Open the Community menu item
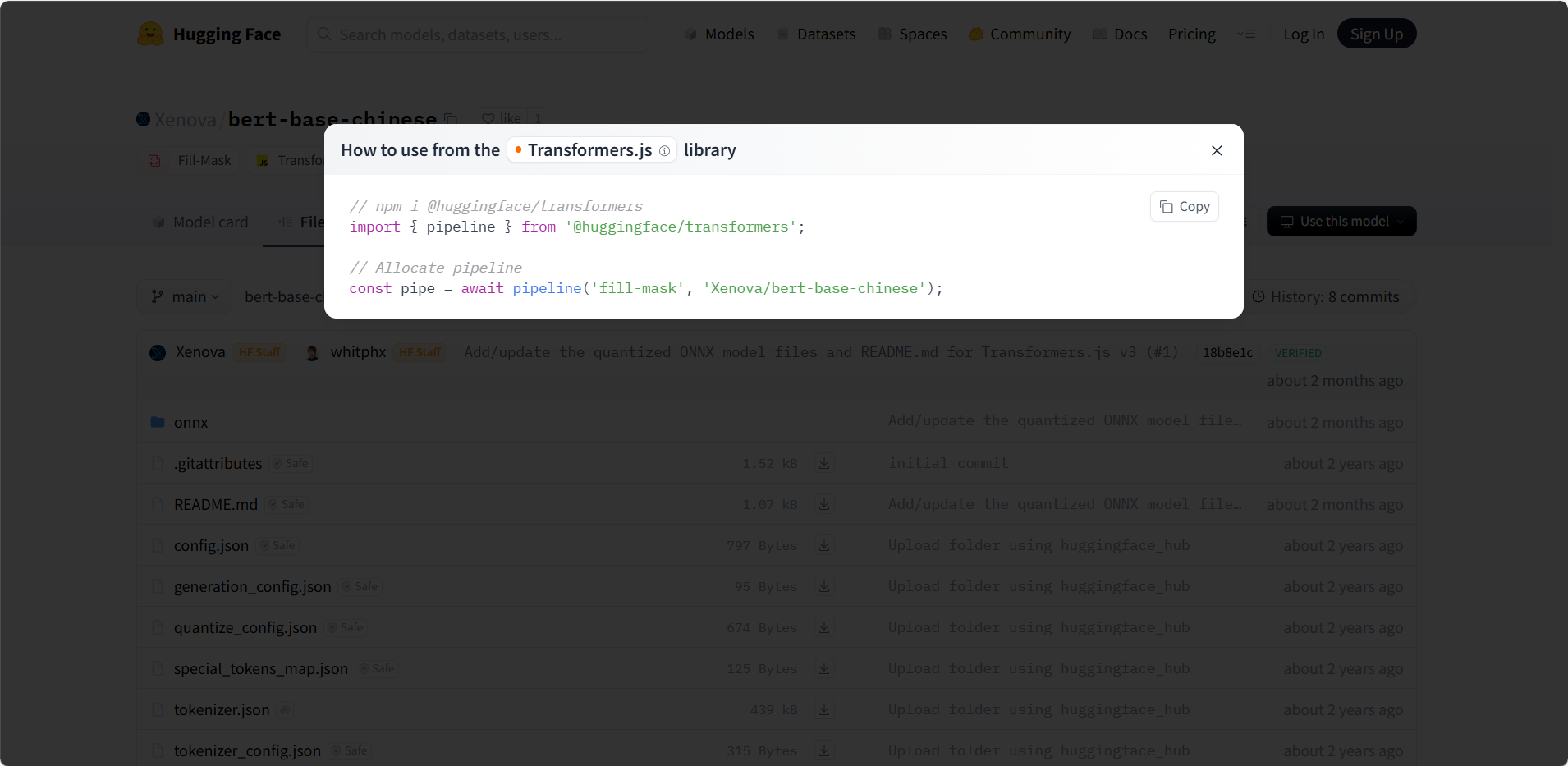 point(1020,34)
